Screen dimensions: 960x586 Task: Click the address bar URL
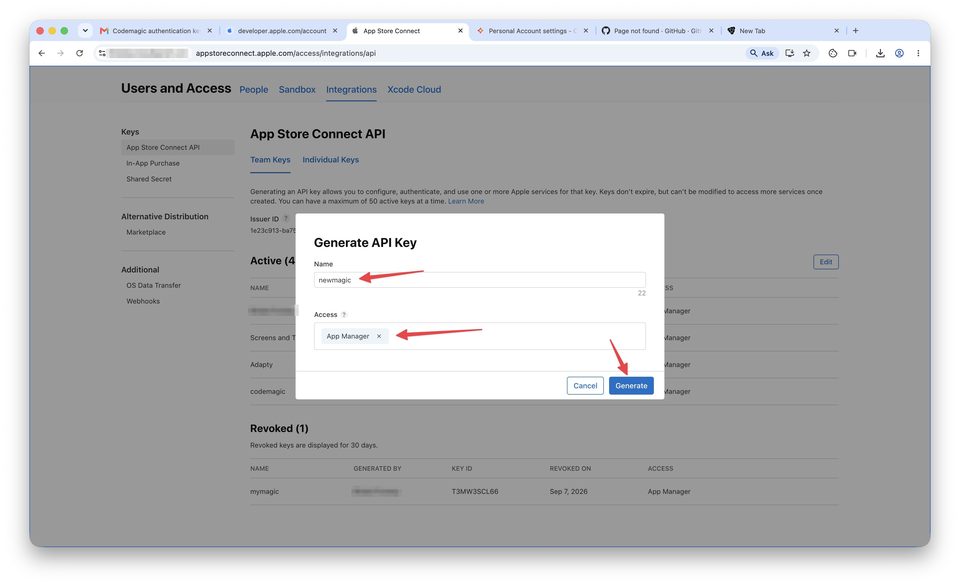(x=285, y=53)
